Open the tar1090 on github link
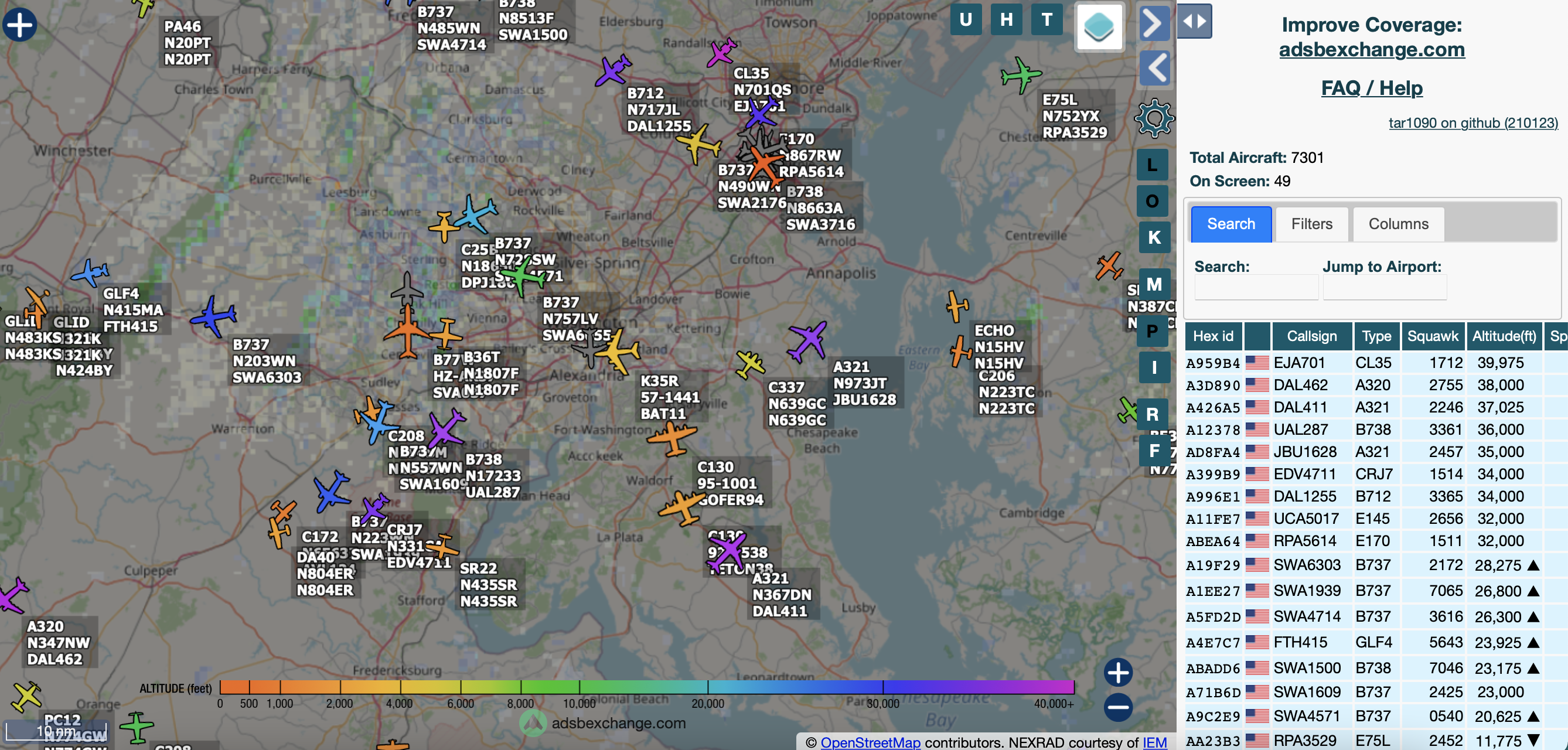Viewport: 1568px width, 750px height. click(1473, 123)
